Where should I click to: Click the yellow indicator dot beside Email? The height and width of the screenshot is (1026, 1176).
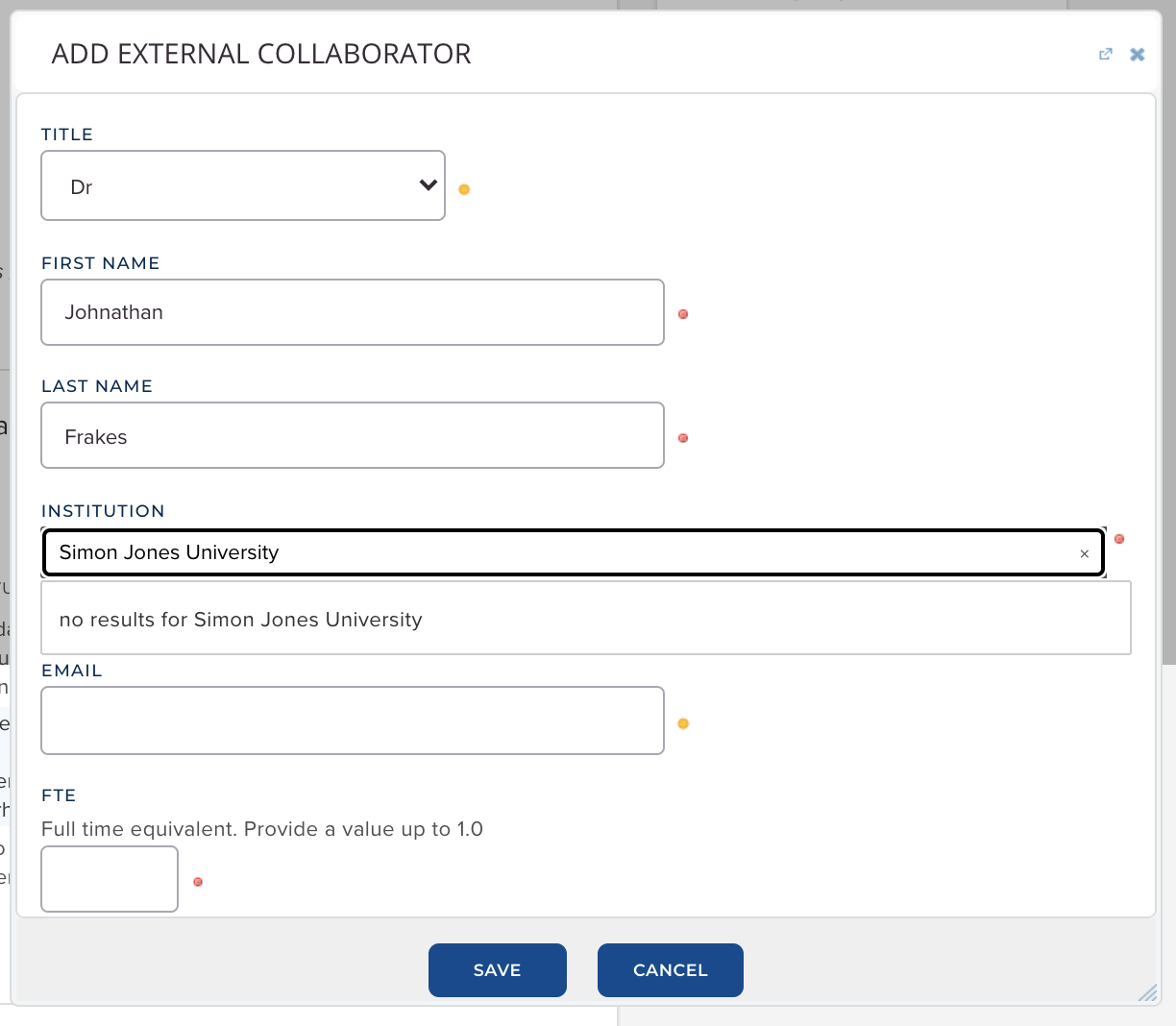[x=683, y=723]
